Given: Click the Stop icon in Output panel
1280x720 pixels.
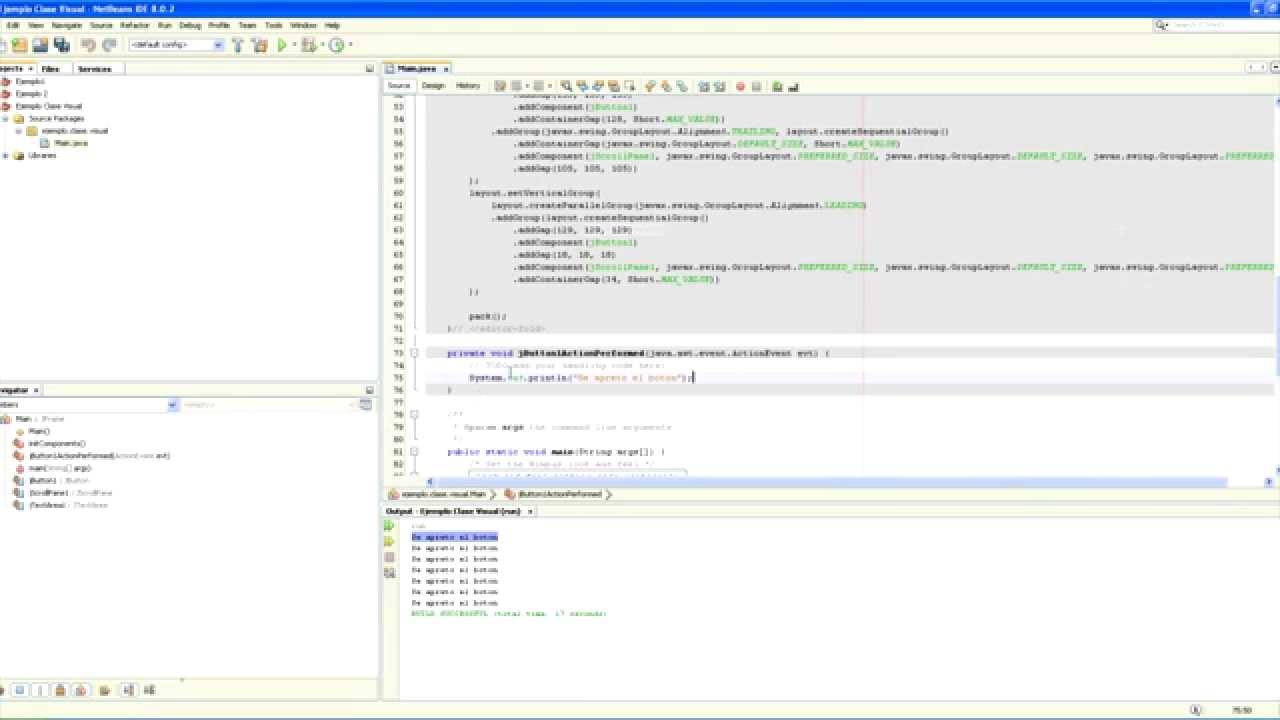Looking at the screenshot, I should click(389, 557).
